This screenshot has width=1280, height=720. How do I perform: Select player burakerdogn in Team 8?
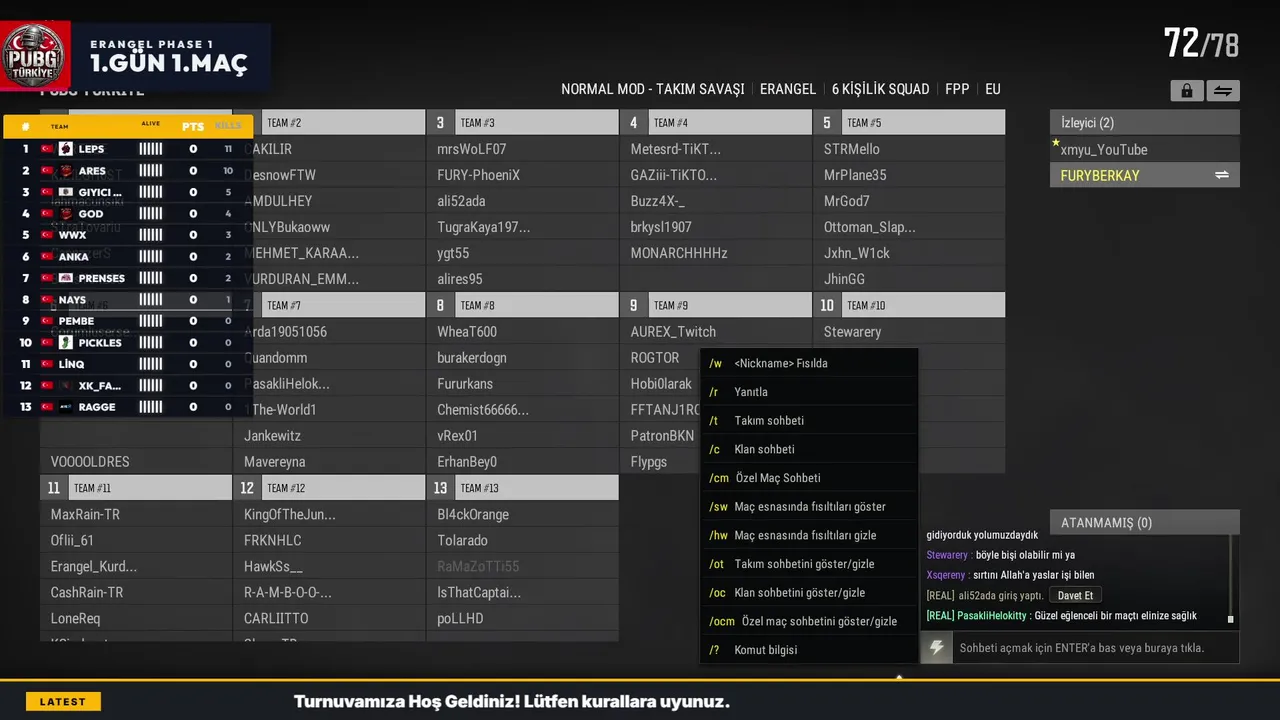[522, 357]
